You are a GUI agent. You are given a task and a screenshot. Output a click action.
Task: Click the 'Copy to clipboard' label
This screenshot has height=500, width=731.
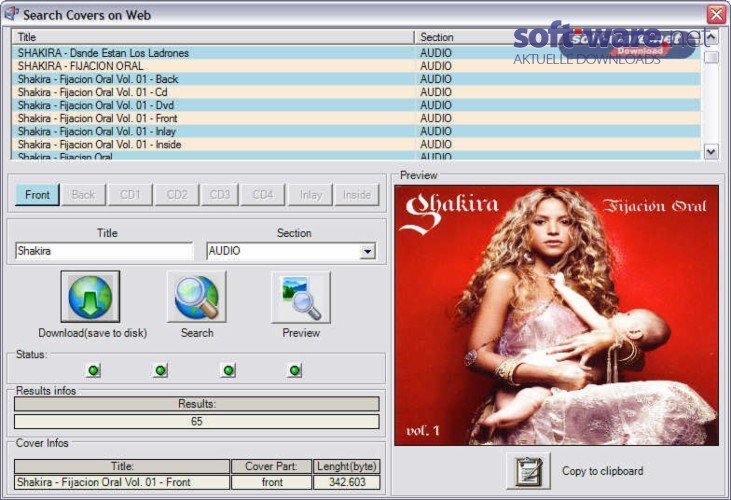coord(602,471)
